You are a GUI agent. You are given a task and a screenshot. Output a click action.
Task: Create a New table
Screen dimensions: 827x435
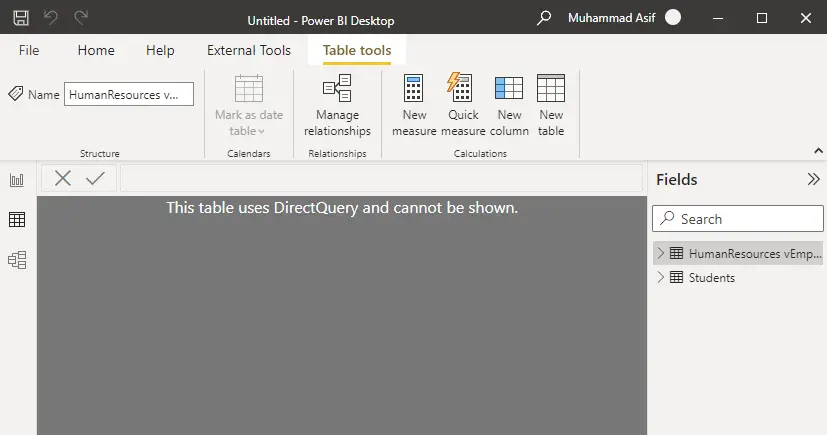pyautogui.click(x=551, y=106)
